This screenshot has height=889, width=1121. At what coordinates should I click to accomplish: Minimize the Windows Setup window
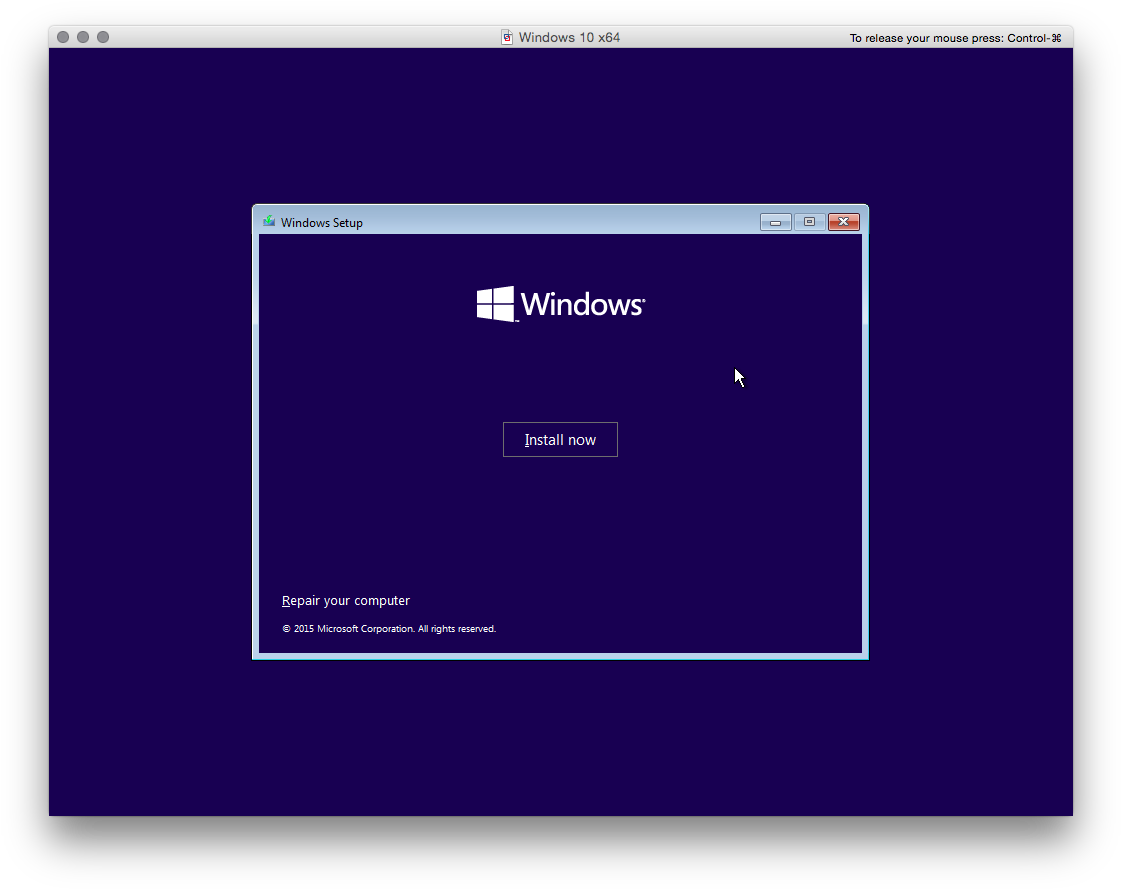[x=775, y=222]
